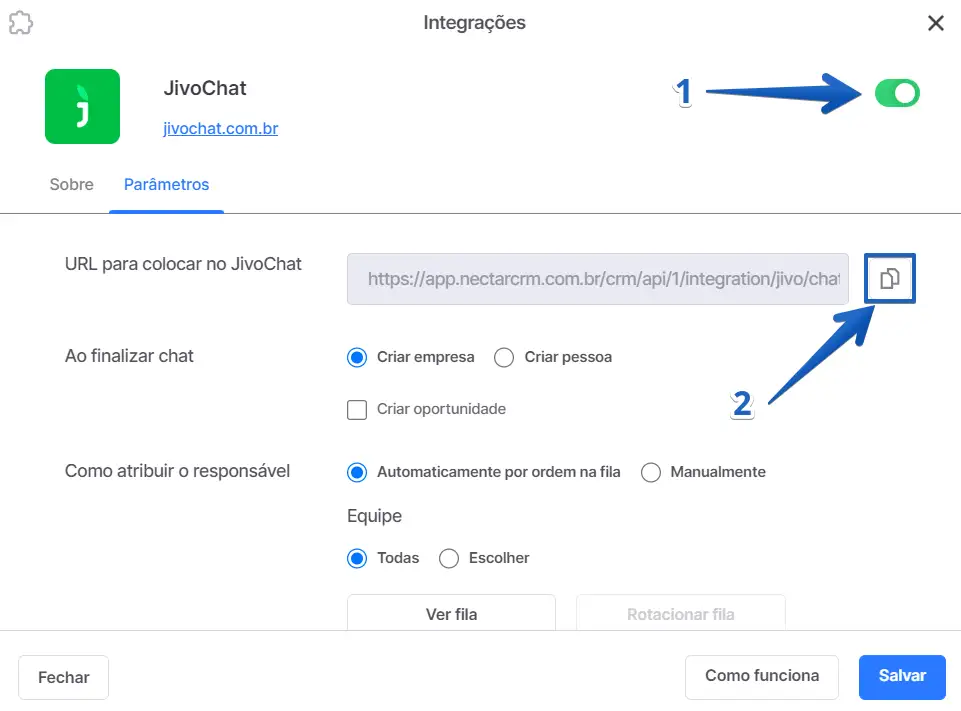Select the Criar pessoa option
The width and height of the screenshot is (961, 711).
coord(505,357)
